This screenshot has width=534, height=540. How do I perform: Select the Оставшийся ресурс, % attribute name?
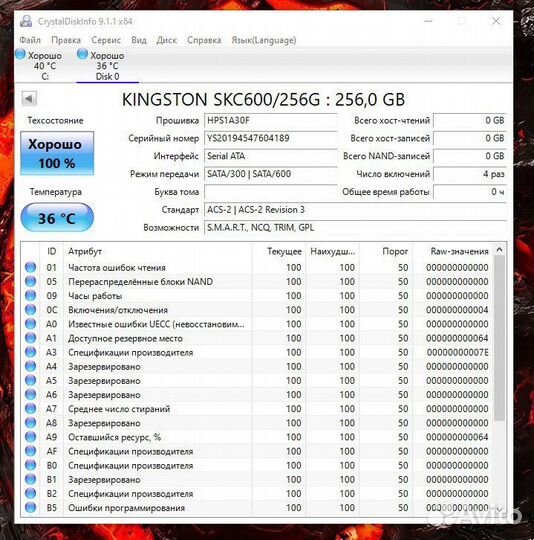pyautogui.click(x=115, y=437)
